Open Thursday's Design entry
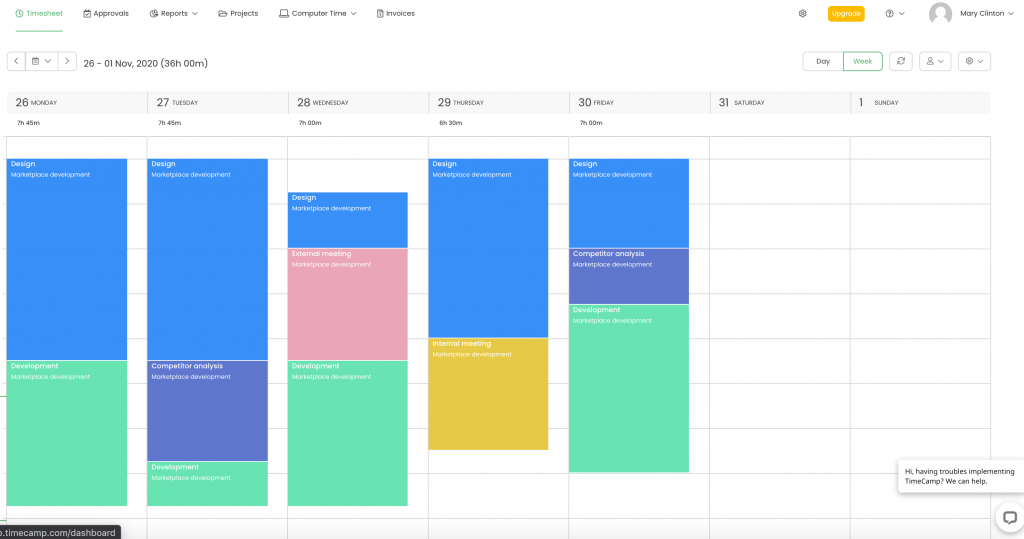 click(488, 248)
